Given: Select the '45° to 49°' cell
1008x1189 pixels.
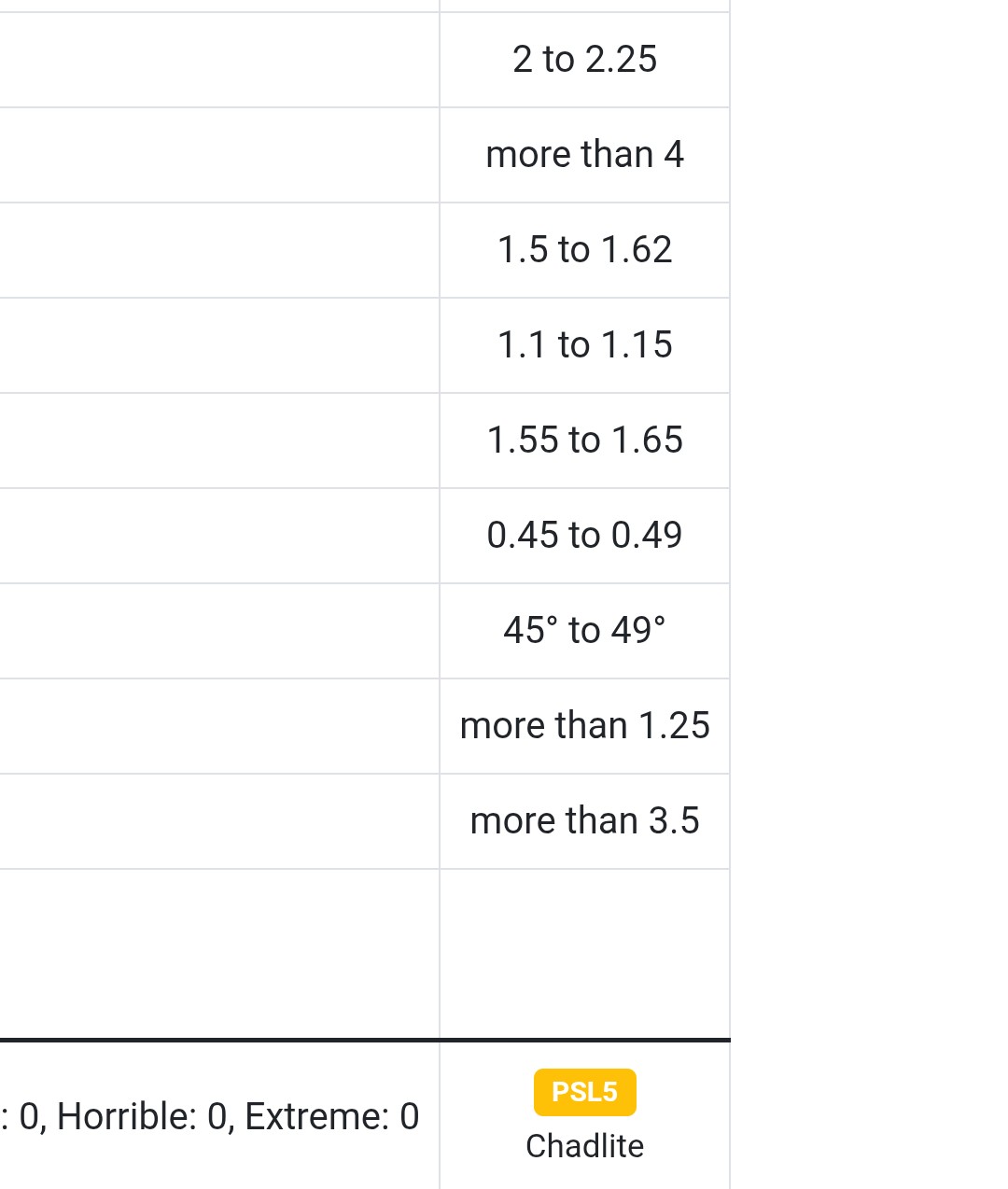Looking at the screenshot, I should (584, 631).
